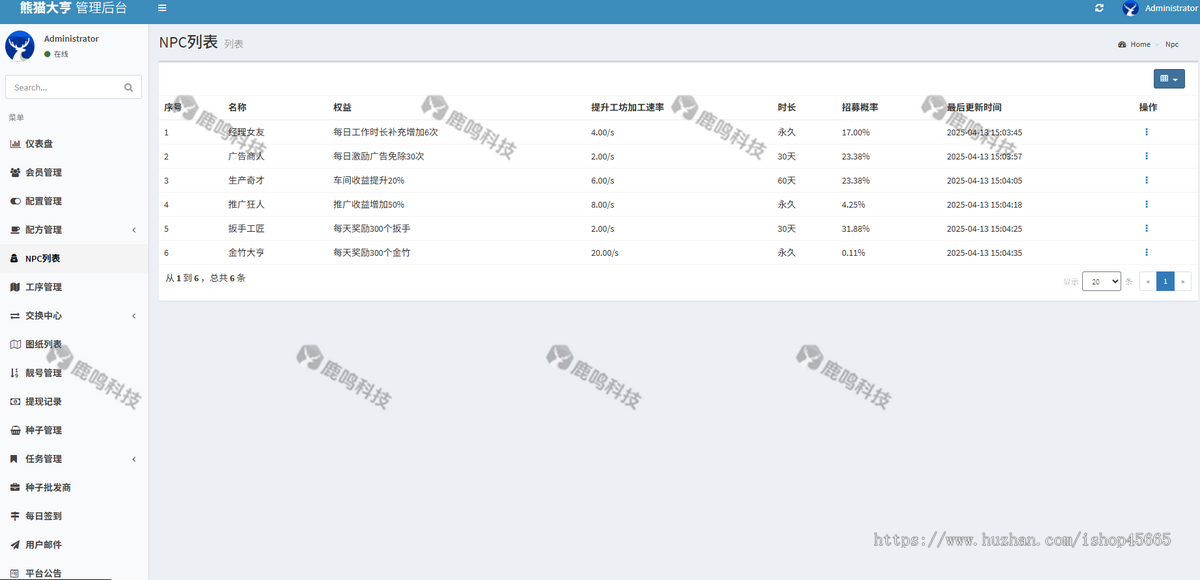Open 用户邮件 menu item

coord(74,545)
